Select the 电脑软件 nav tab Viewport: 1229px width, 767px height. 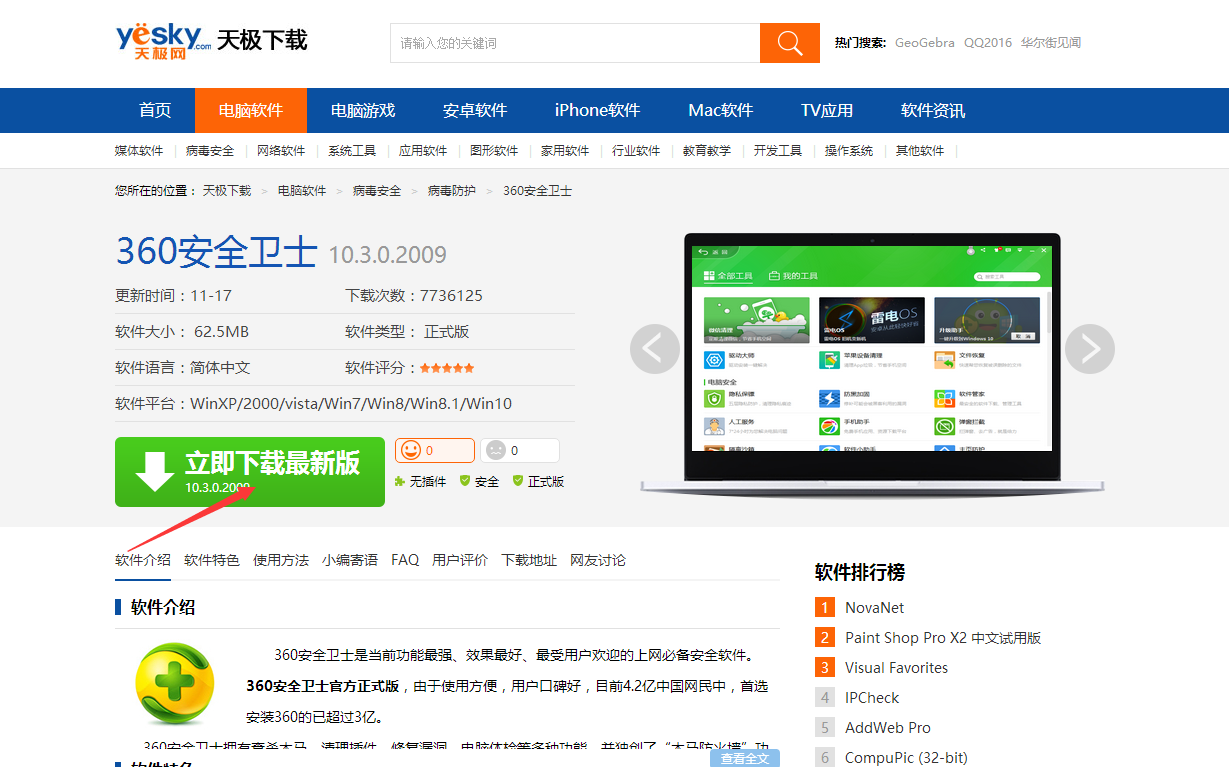tap(251, 110)
